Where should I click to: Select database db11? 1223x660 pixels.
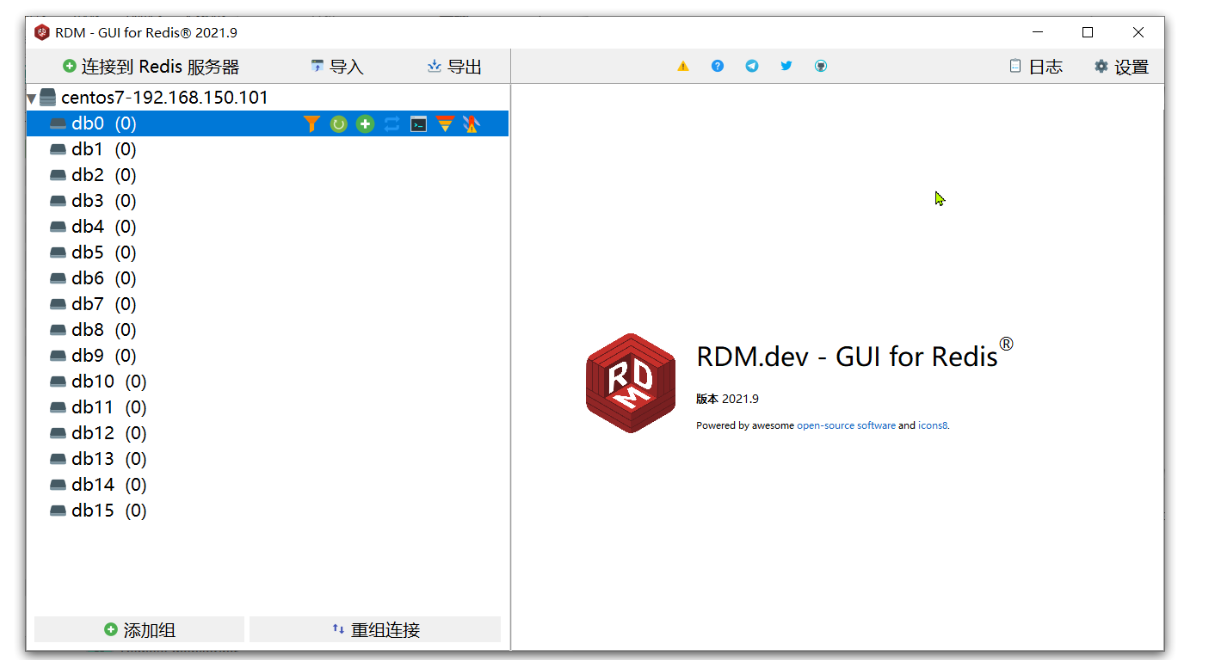click(268, 408)
